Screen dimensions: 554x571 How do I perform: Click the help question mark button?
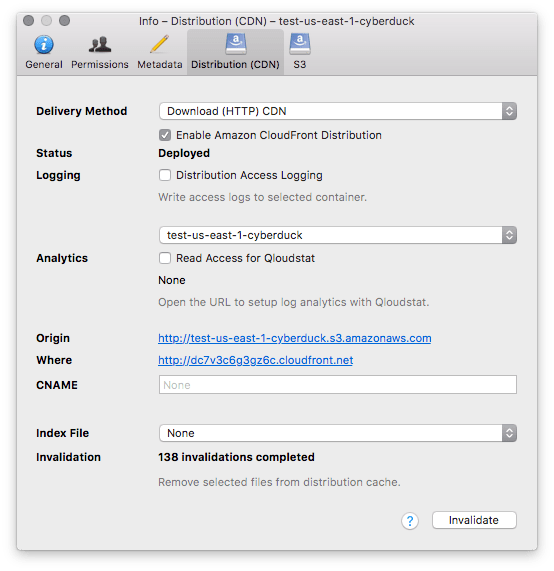click(x=410, y=521)
